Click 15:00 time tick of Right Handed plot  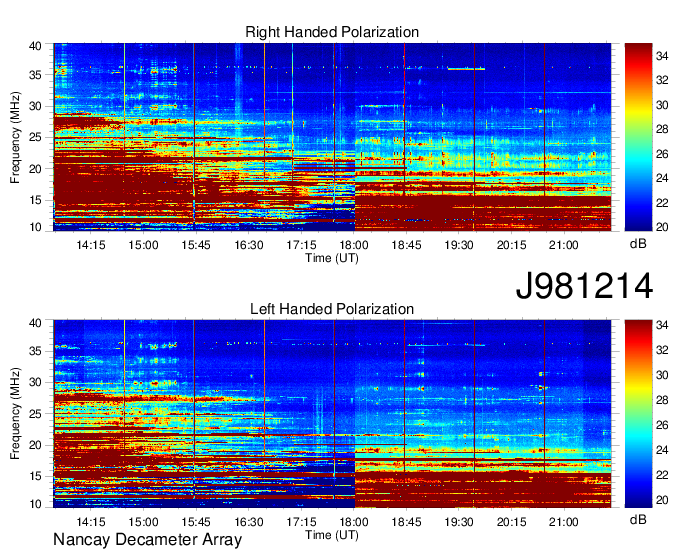(x=143, y=245)
